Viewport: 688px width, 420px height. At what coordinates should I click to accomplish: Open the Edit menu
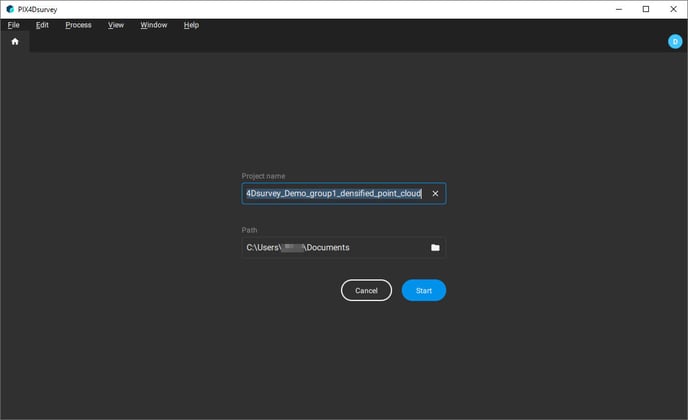pos(42,25)
